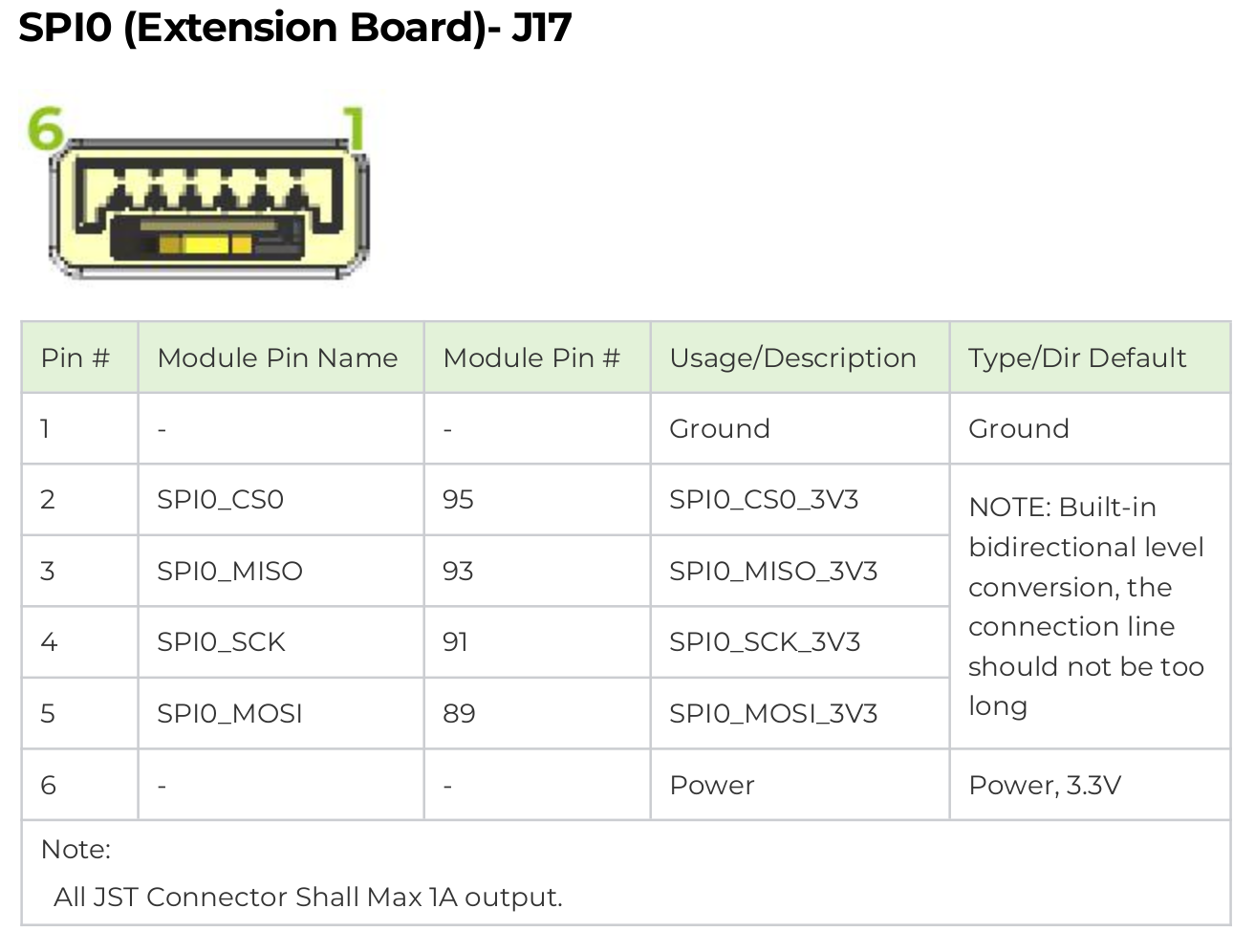Click the SPI0_MISO_3V3 description cell
Image resolution: width=1255 pixels, height=952 pixels.
click(800, 571)
